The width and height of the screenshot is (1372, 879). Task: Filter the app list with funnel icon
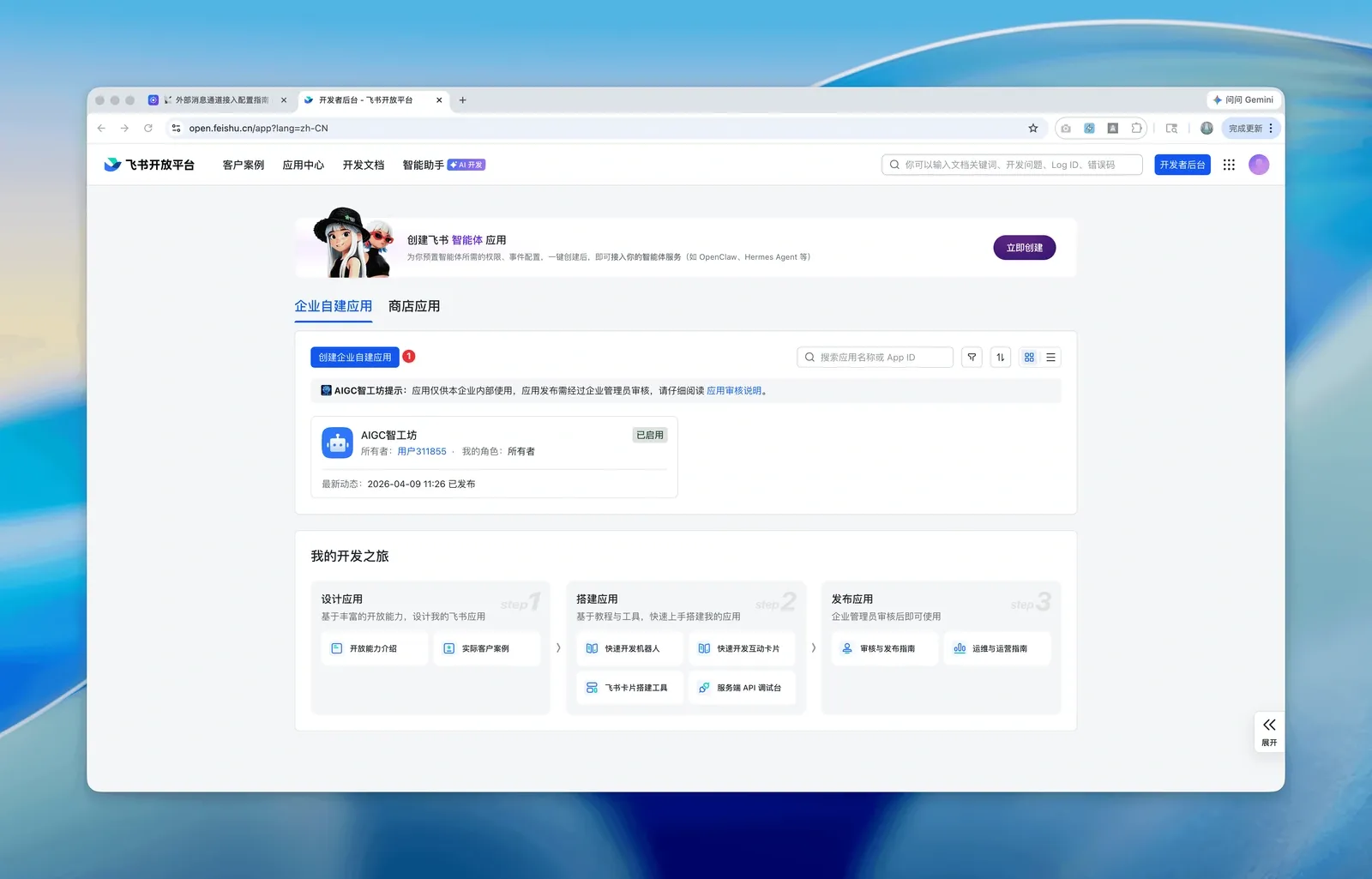972,358
